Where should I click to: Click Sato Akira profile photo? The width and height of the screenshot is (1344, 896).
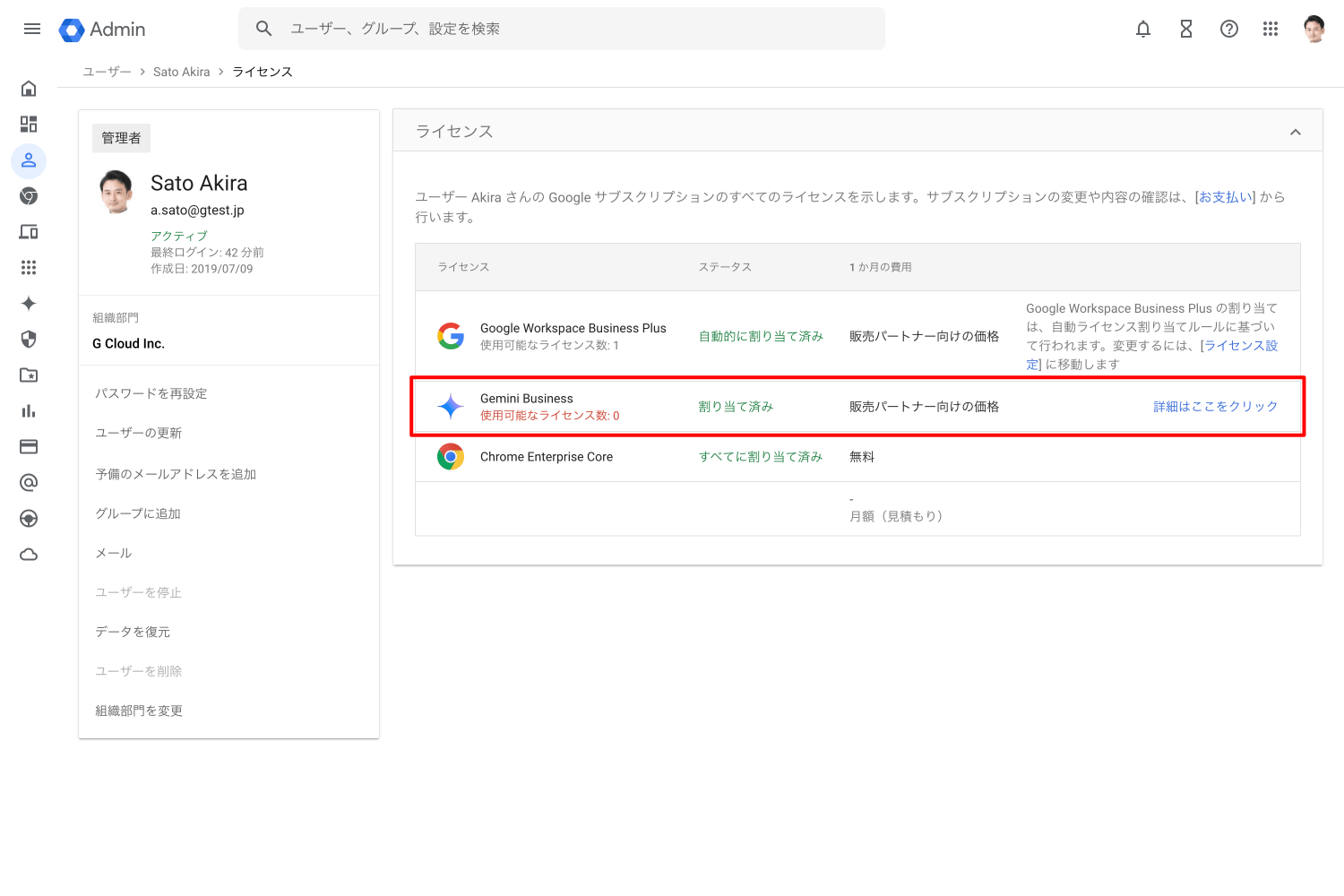point(117,191)
